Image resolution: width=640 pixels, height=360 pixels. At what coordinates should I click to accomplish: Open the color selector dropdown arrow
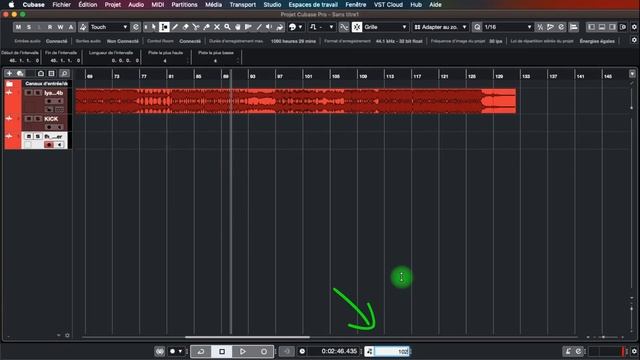pyautogui.click(x=301, y=27)
